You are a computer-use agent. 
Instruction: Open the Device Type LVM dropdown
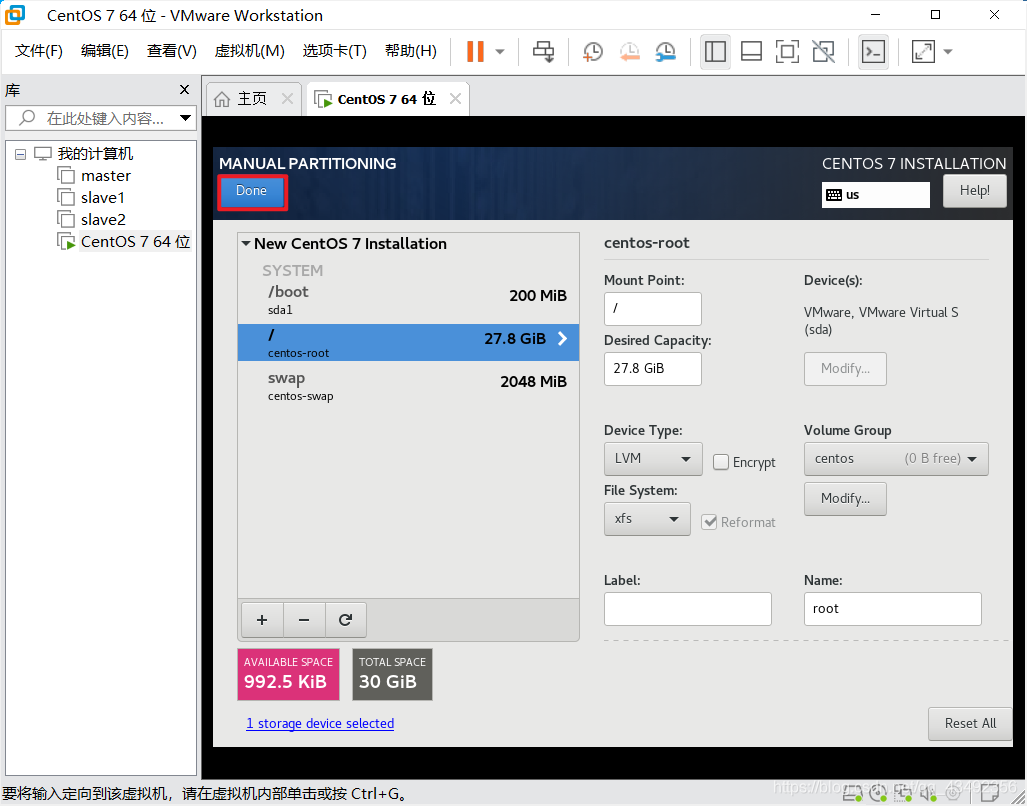coord(653,459)
